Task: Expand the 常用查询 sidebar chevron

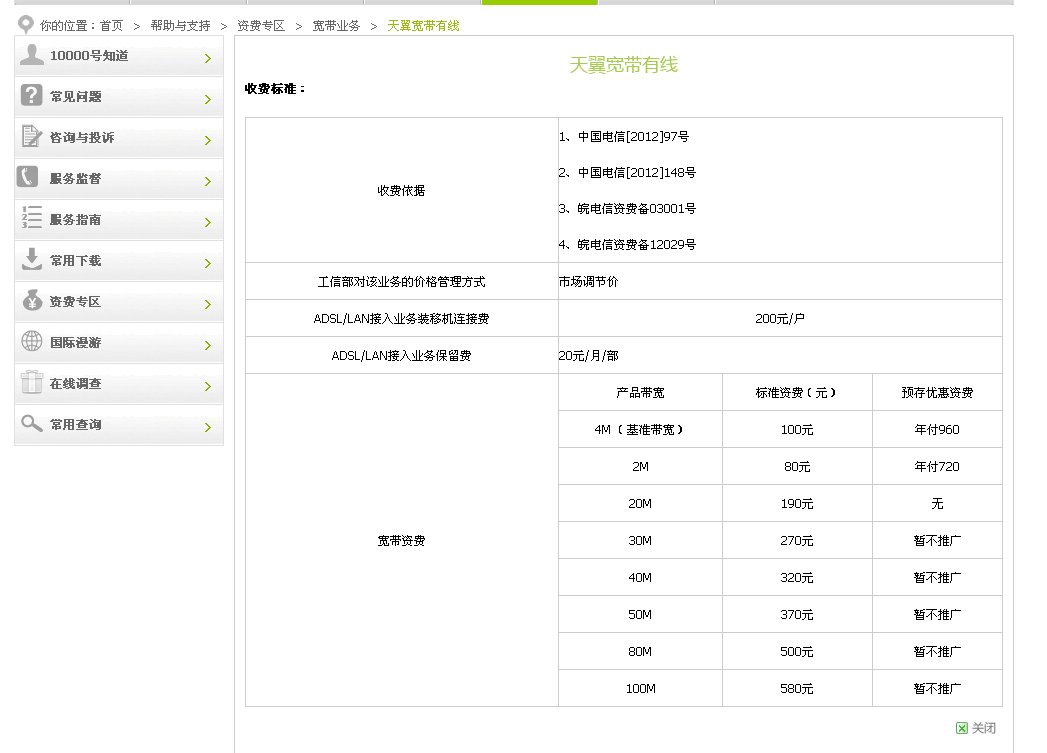Action: (210, 424)
